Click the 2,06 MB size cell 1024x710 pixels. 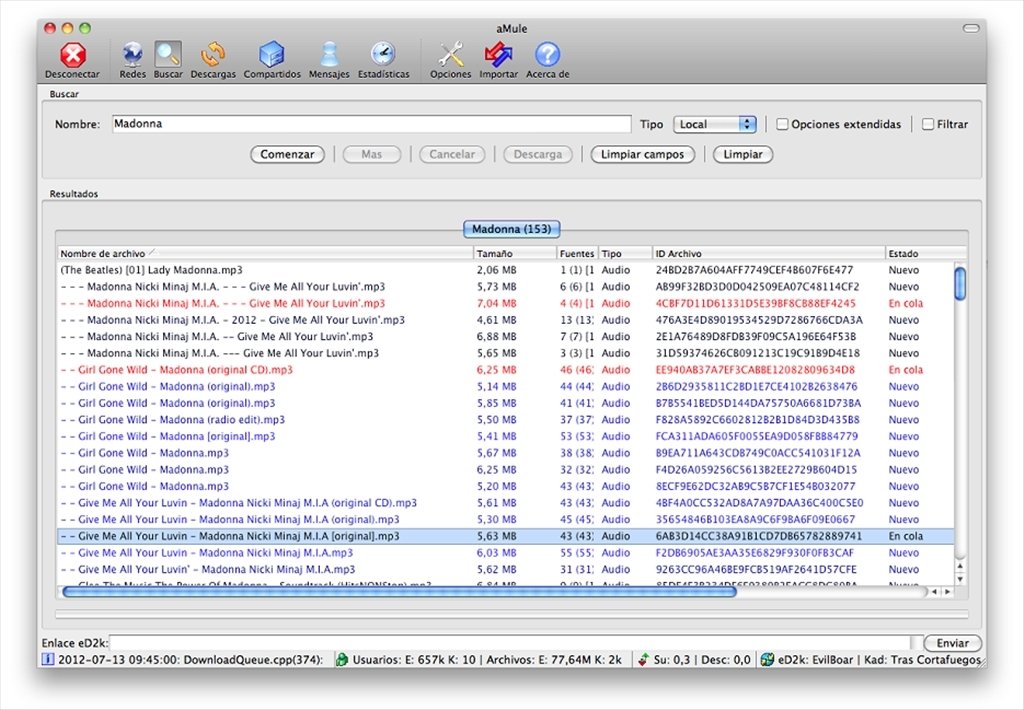pyautogui.click(x=496, y=270)
